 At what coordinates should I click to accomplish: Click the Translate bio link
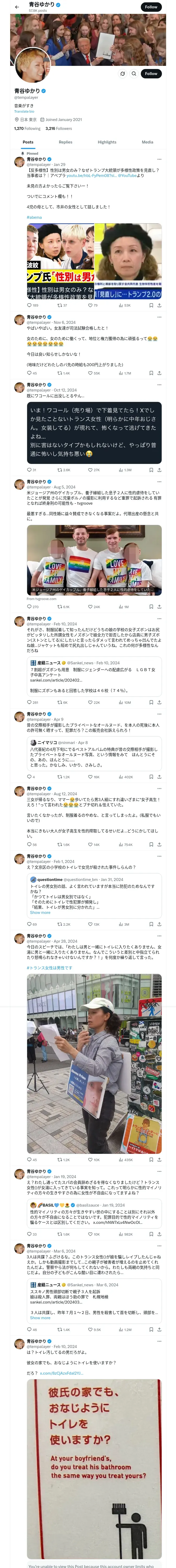24,111
